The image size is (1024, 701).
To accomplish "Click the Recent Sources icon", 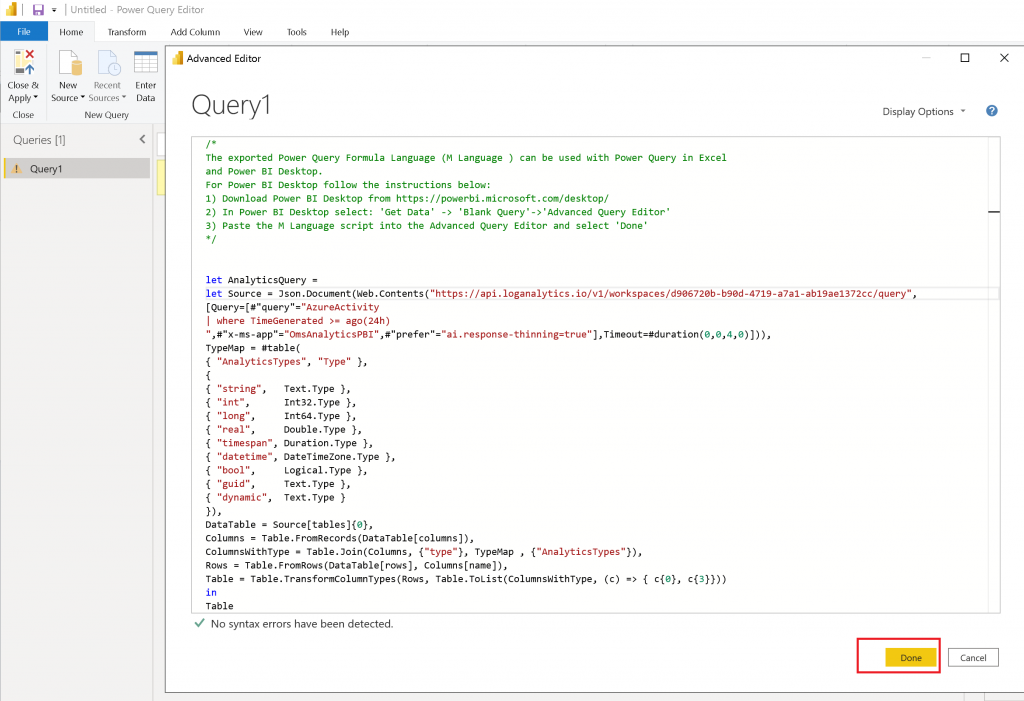I will click(107, 63).
